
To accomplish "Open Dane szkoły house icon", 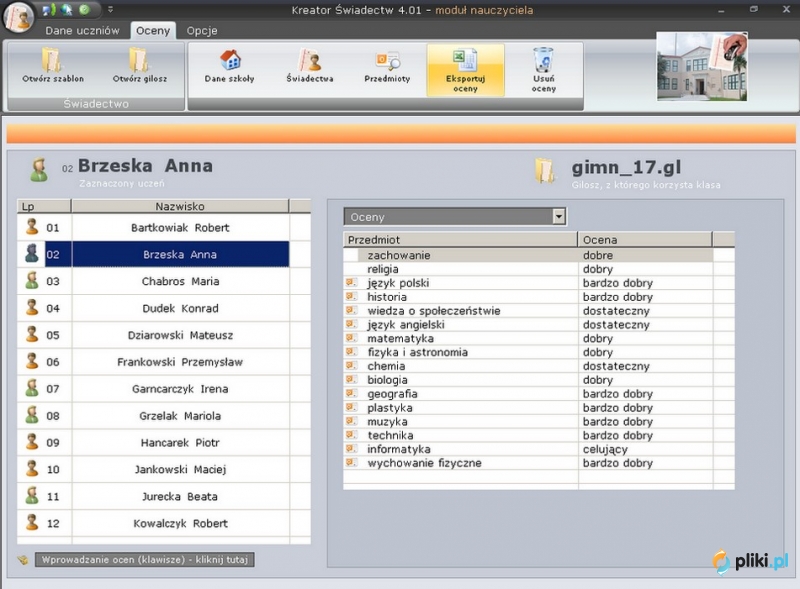I will pyautogui.click(x=230, y=59).
